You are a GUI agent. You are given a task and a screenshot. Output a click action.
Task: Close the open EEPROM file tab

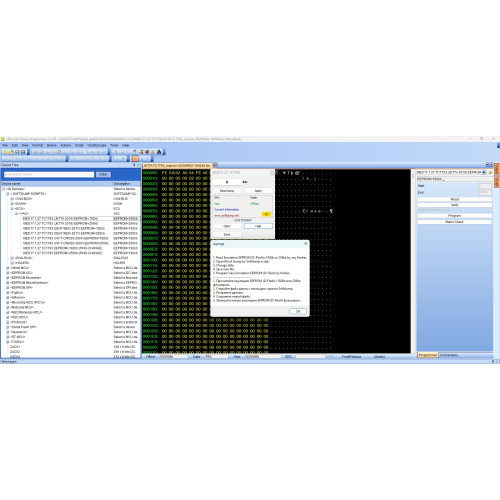pos(215,165)
